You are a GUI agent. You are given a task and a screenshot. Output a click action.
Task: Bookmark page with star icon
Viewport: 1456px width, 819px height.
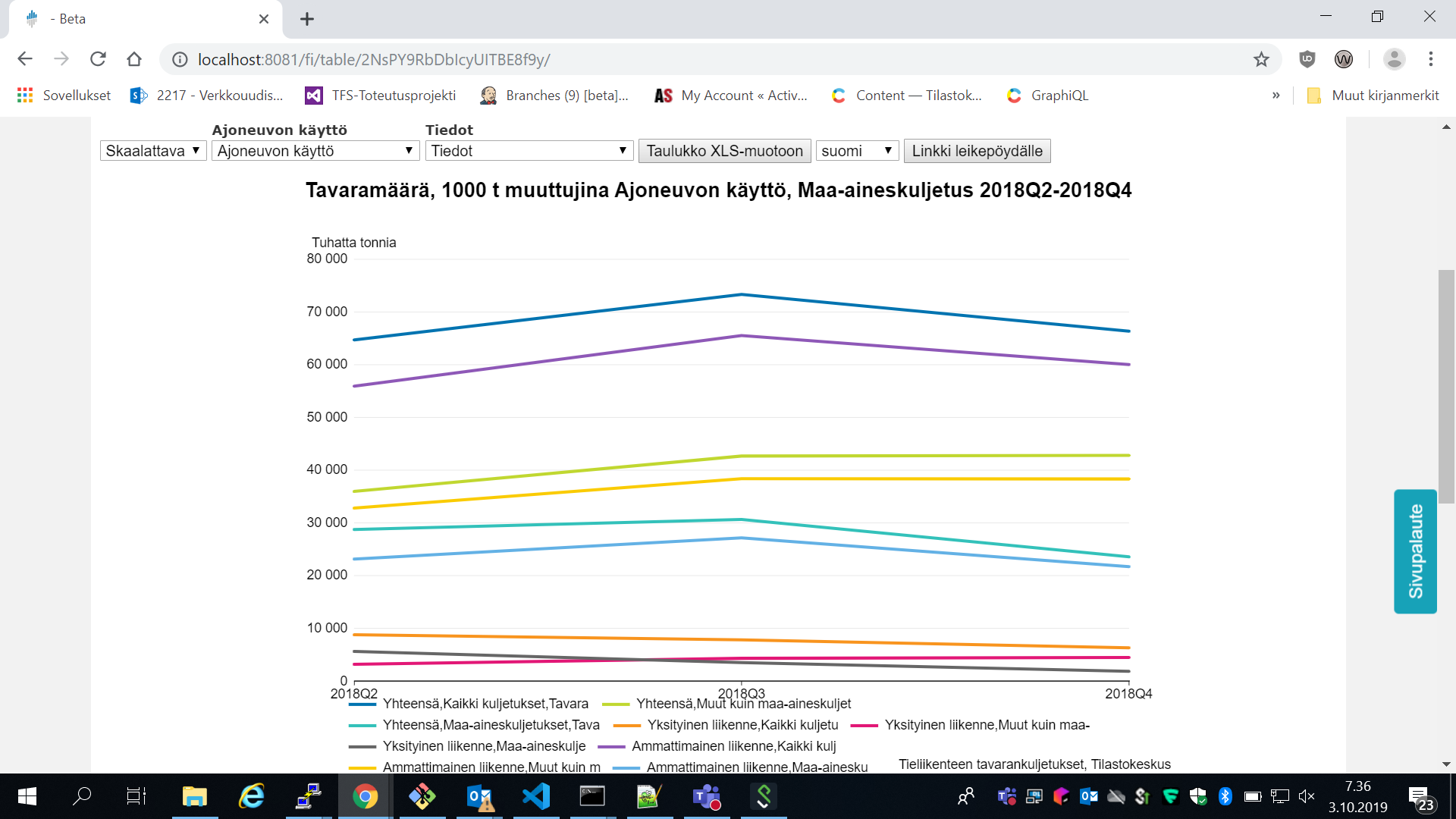(x=1261, y=59)
